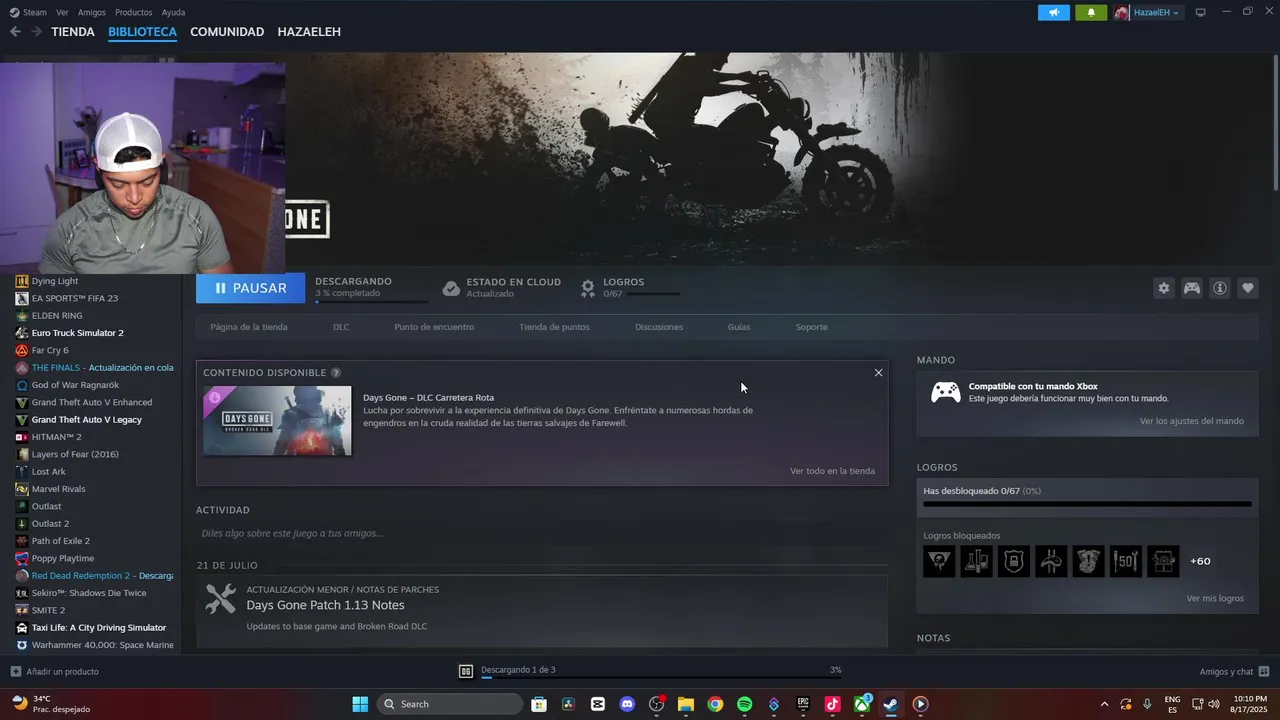Open Discusiones tab
Screen dimensions: 1280x720
659,327
